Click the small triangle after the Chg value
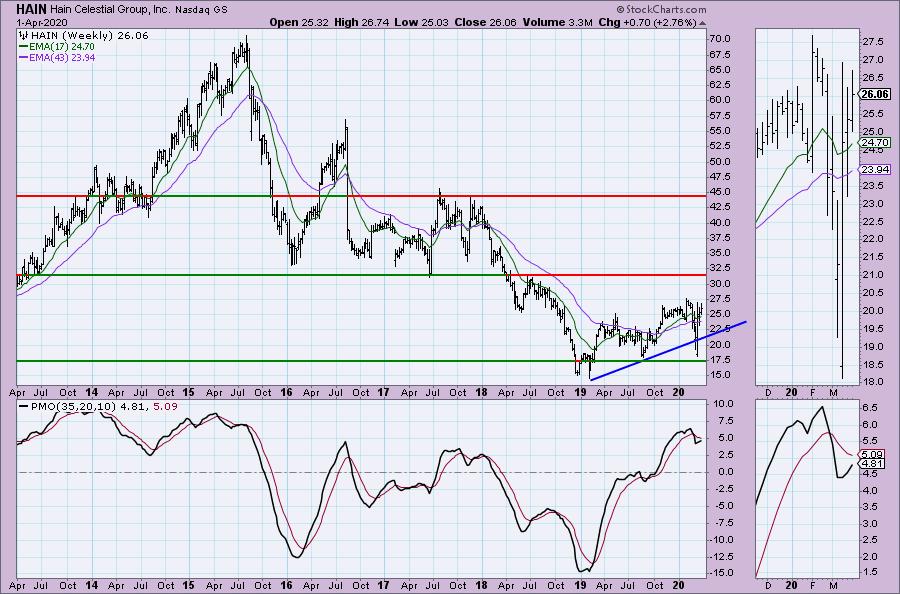The image size is (900, 594). (703, 24)
